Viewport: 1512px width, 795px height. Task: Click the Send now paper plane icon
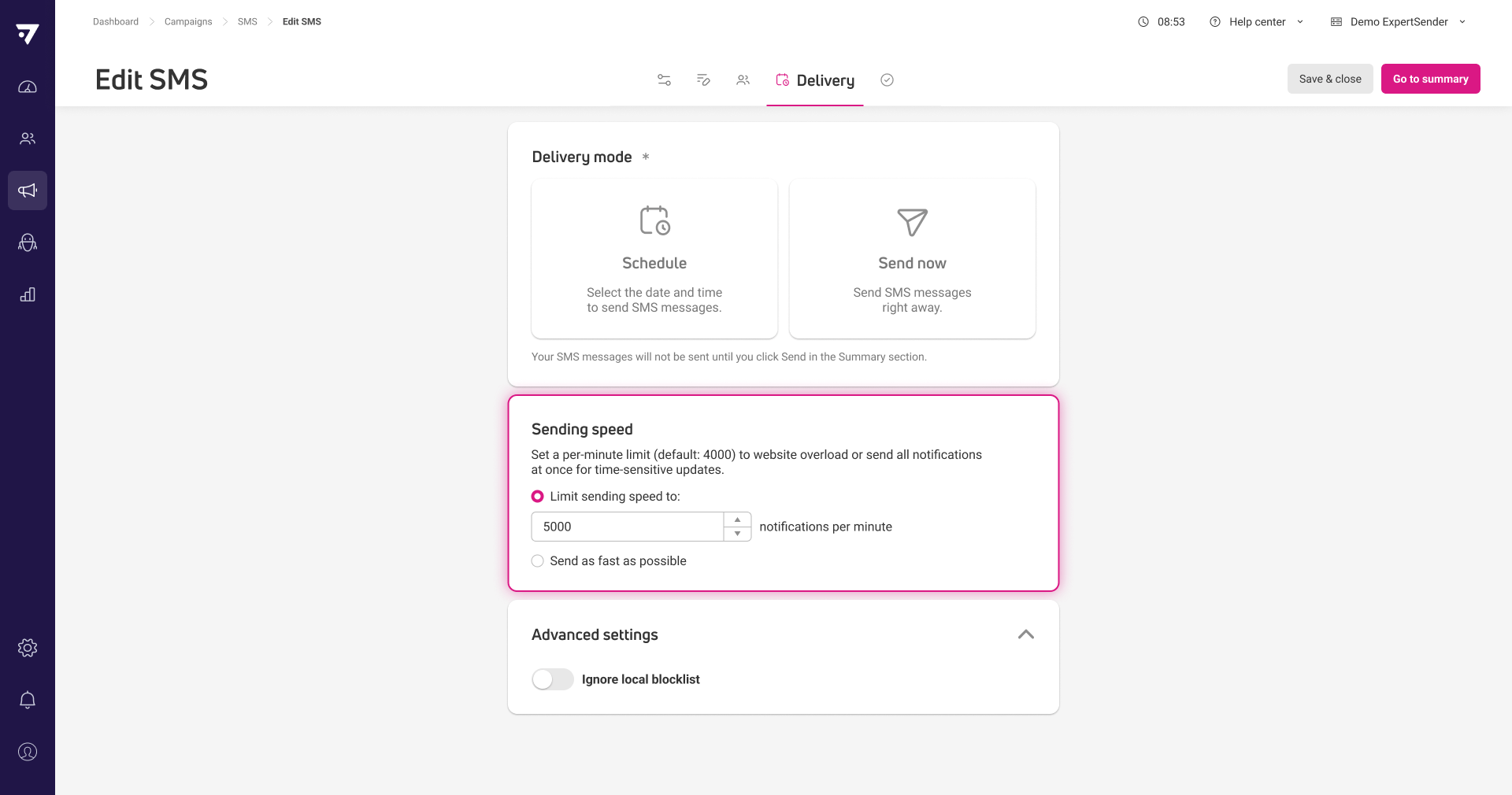(912, 222)
